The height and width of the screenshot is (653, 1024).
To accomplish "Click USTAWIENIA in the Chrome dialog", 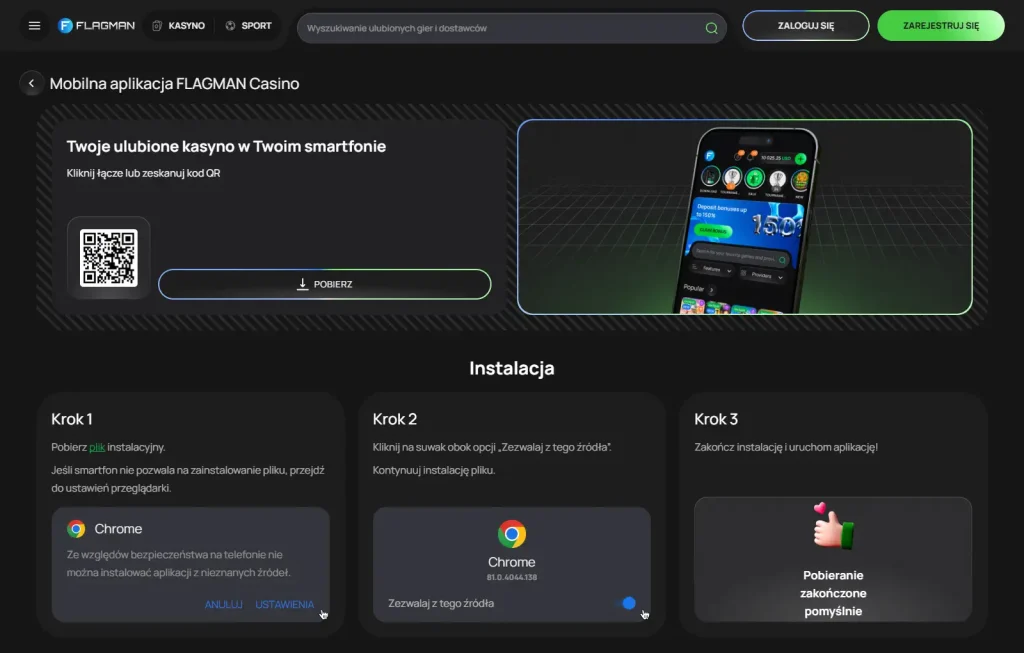I will click(285, 605).
